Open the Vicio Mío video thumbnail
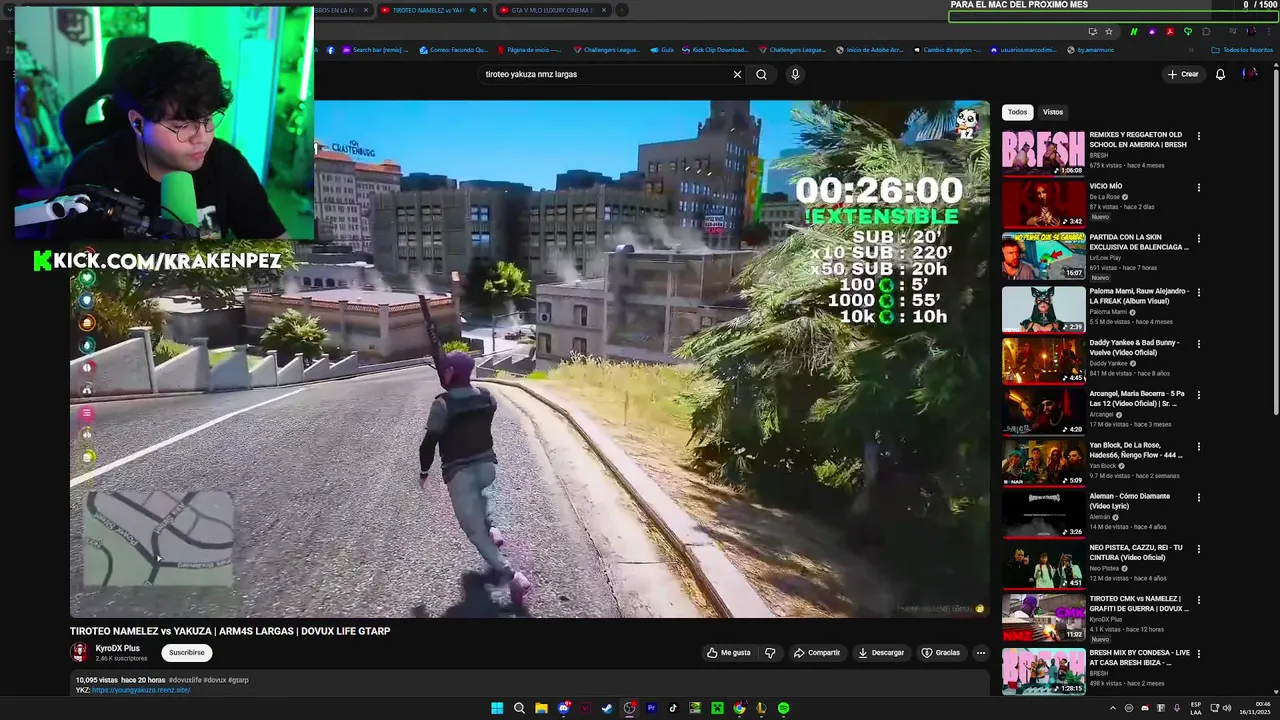This screenshot has width=1280, height=720. 1043,204
